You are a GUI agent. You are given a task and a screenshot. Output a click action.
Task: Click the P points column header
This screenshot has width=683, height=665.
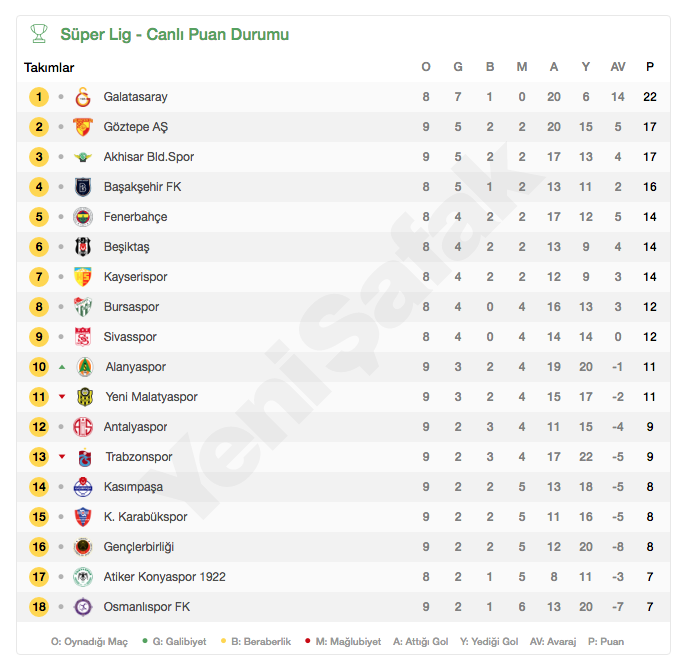point(649,67)
